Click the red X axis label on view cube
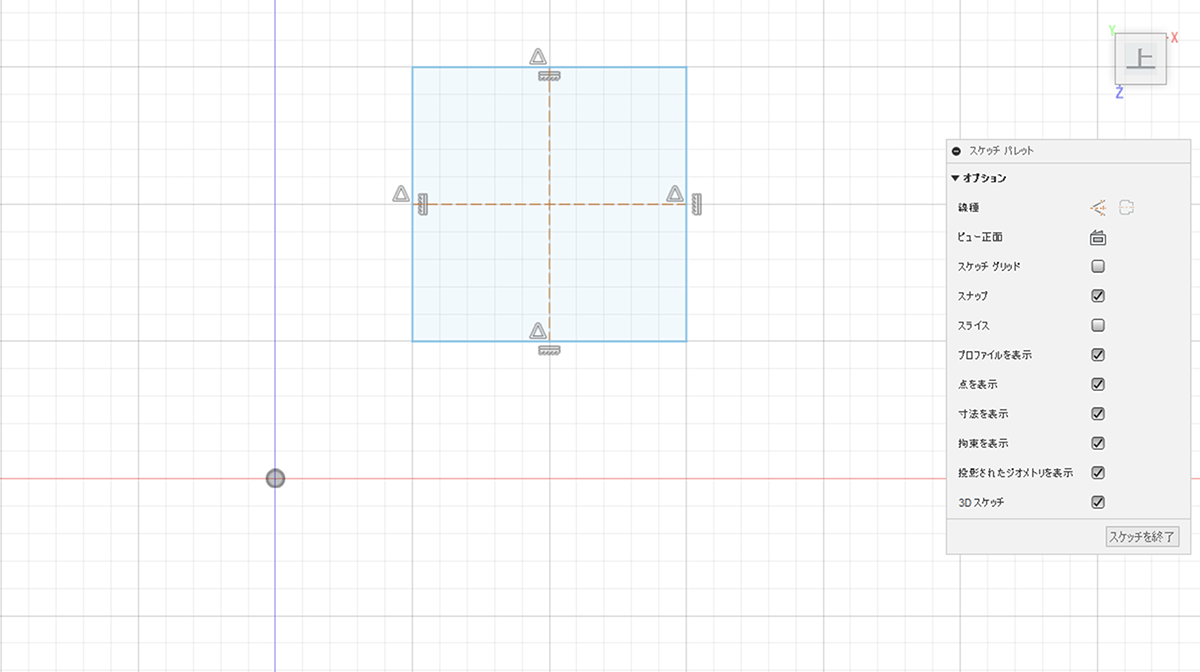Screen dimensions: 1200x672 pyautogui.click(x=1174, y=37)
